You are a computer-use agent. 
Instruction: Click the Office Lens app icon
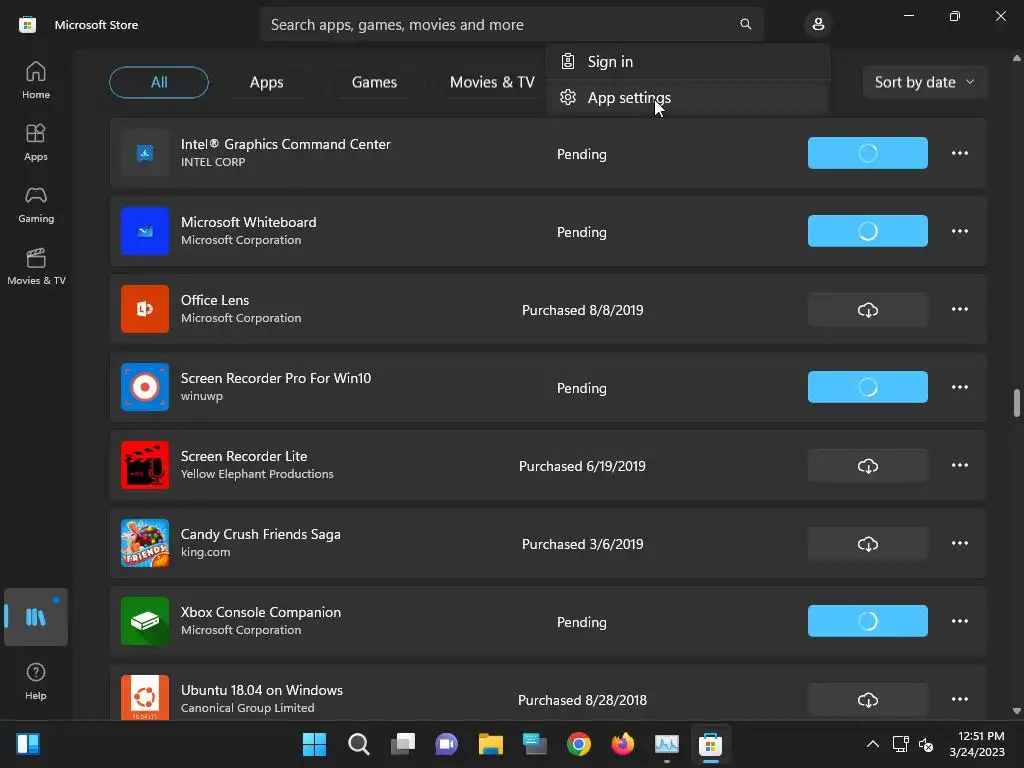(145, 309)
